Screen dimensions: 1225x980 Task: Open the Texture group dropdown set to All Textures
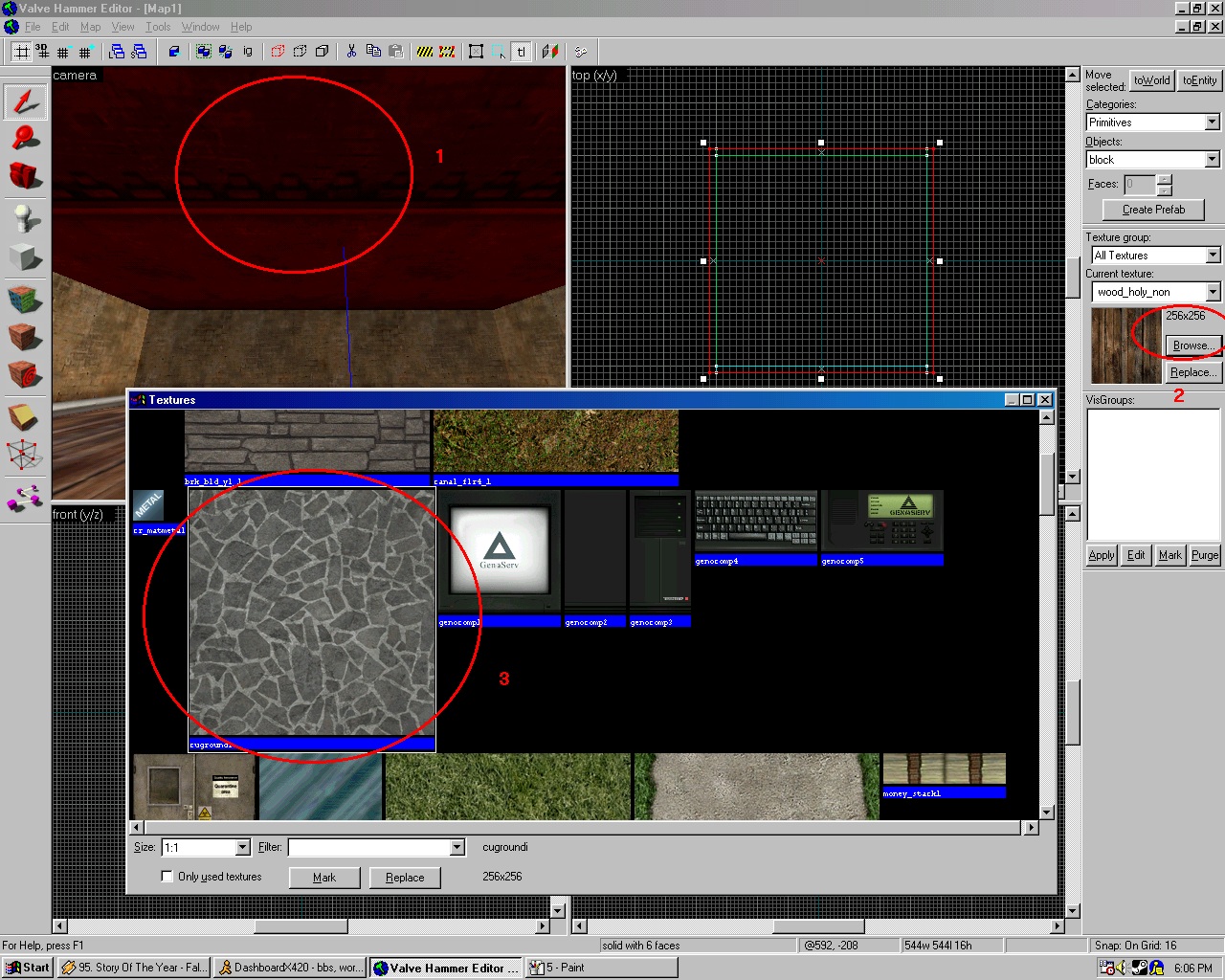coord(1212,255)
